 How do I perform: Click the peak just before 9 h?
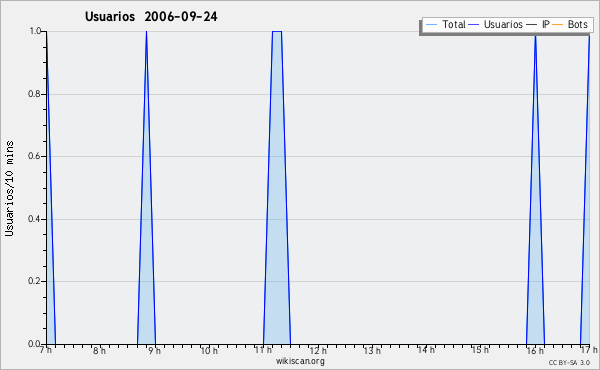pos(146,187)
